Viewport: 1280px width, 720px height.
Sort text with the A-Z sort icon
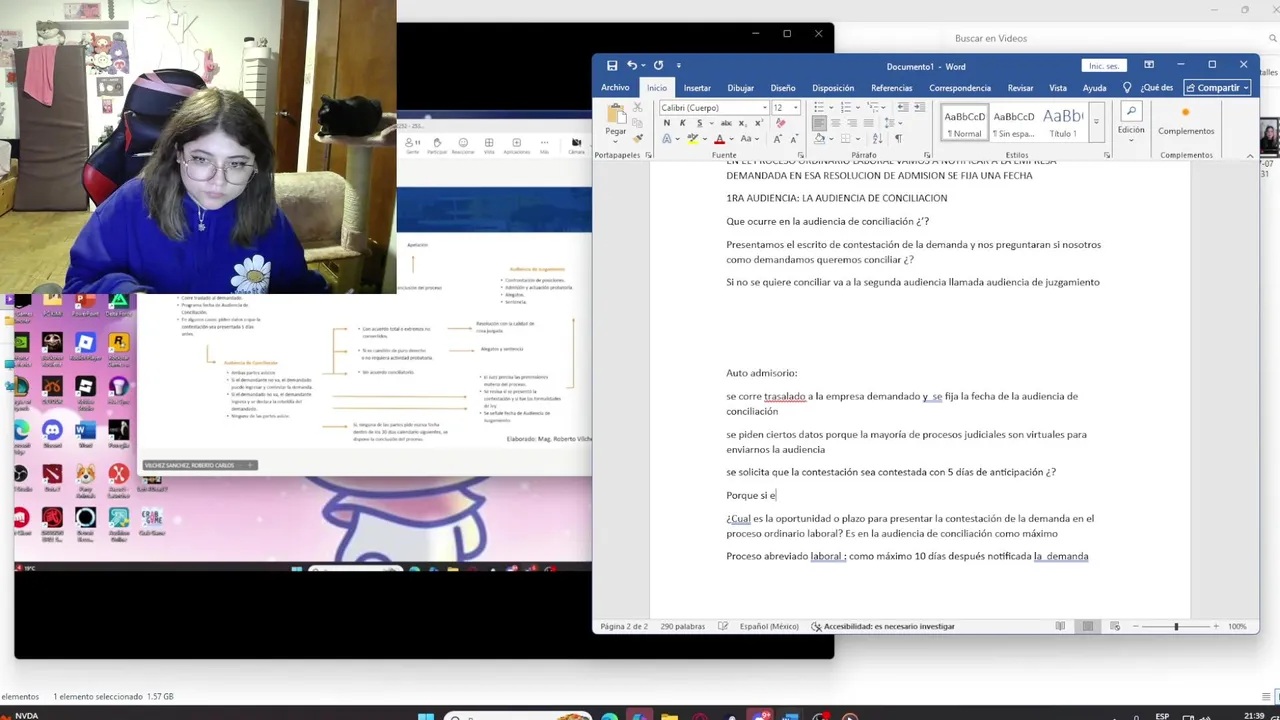pos(878,139)
